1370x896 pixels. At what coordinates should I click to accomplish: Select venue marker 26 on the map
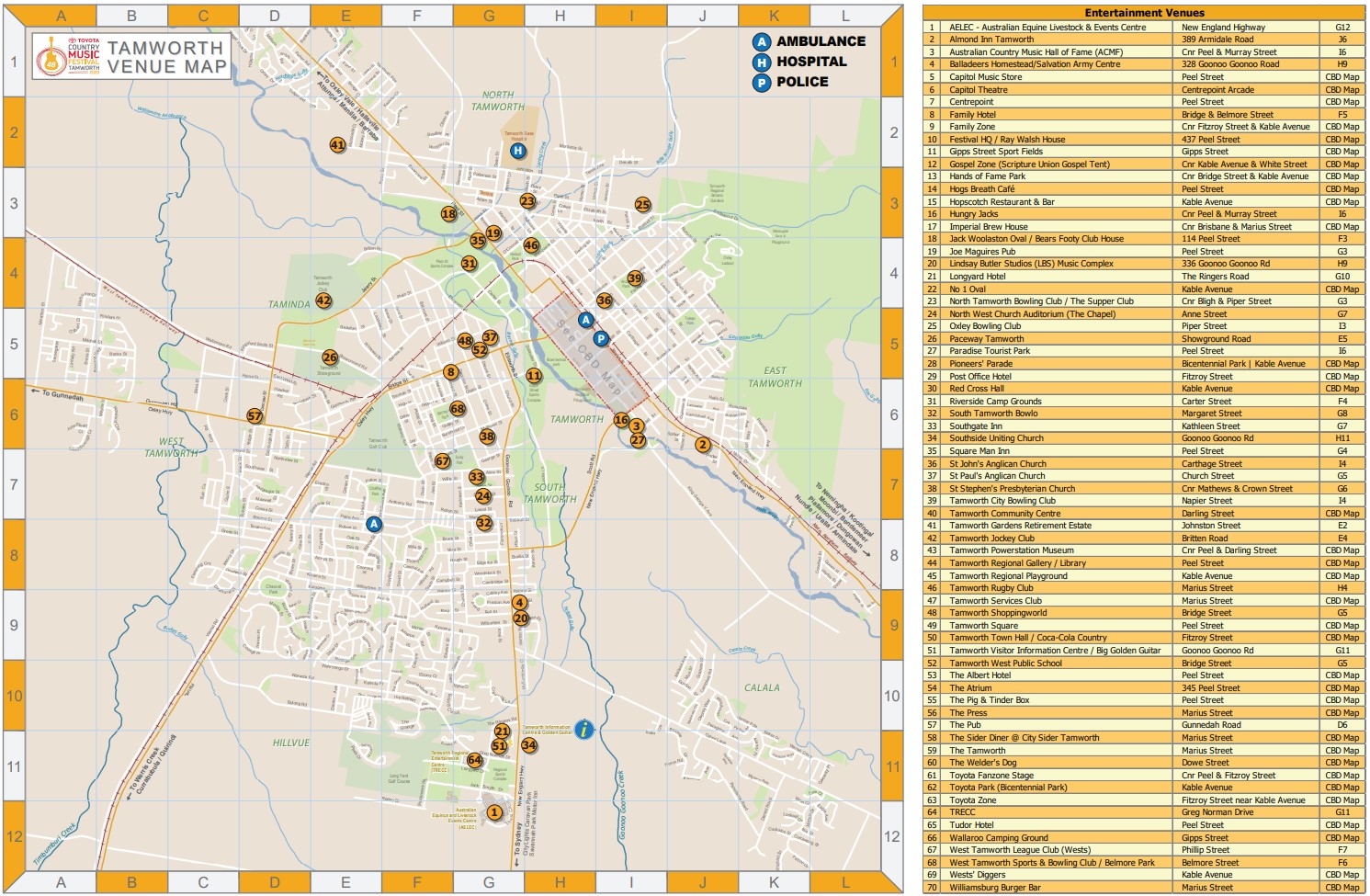pyautogui.click(x=330, y=357)
